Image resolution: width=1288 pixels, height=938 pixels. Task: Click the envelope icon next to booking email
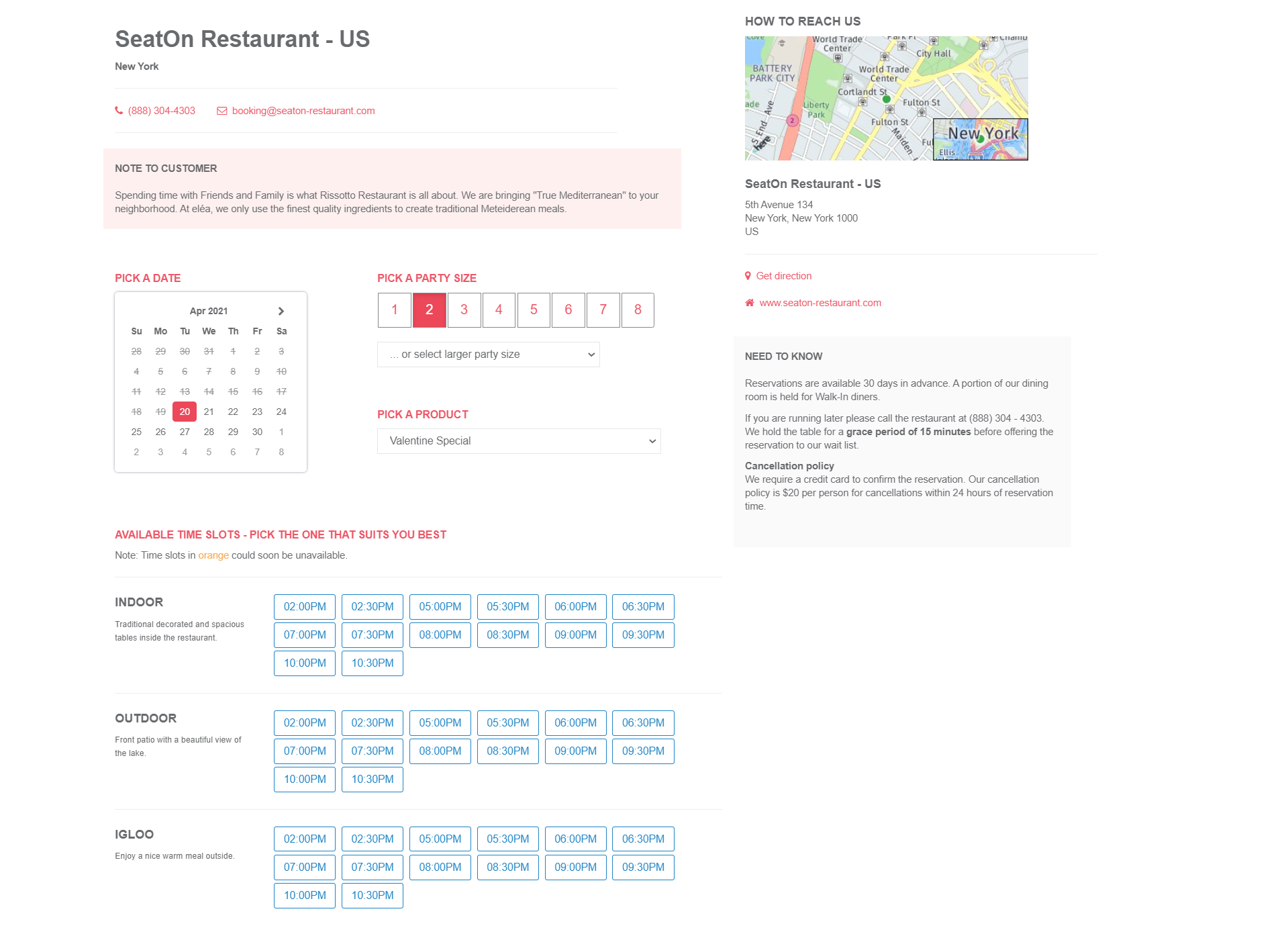[x=221, y=111]
